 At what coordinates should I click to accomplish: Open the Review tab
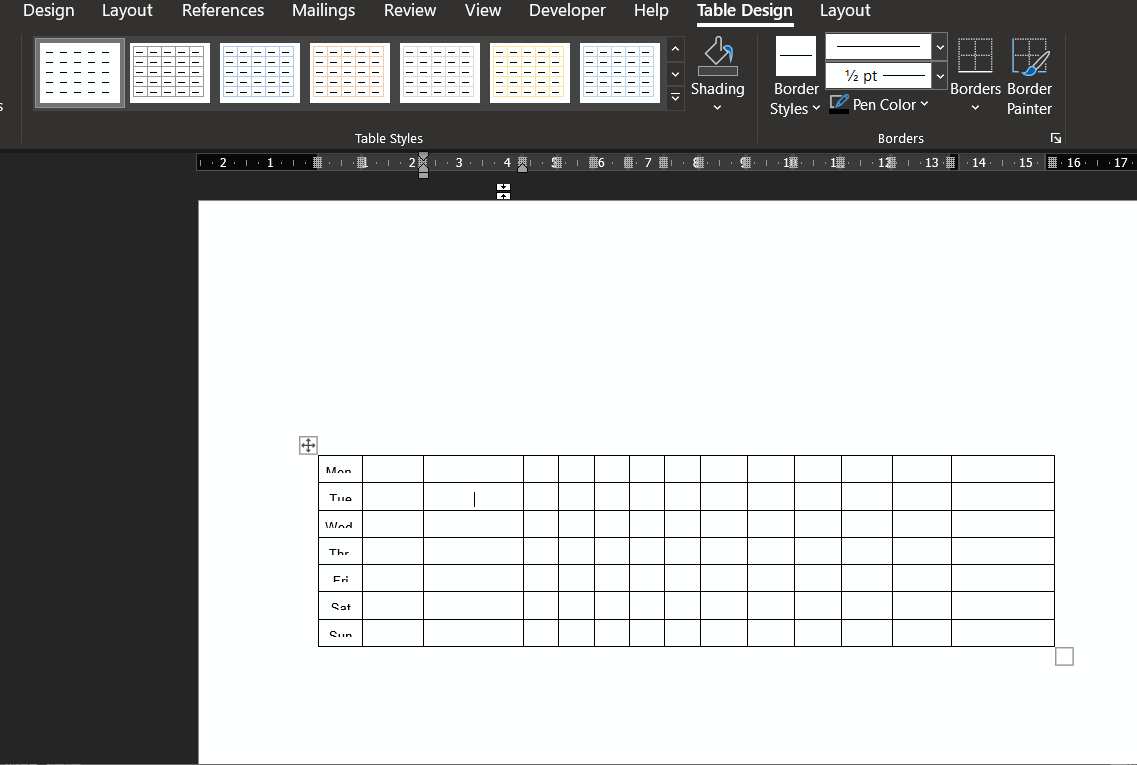(410, 11)
